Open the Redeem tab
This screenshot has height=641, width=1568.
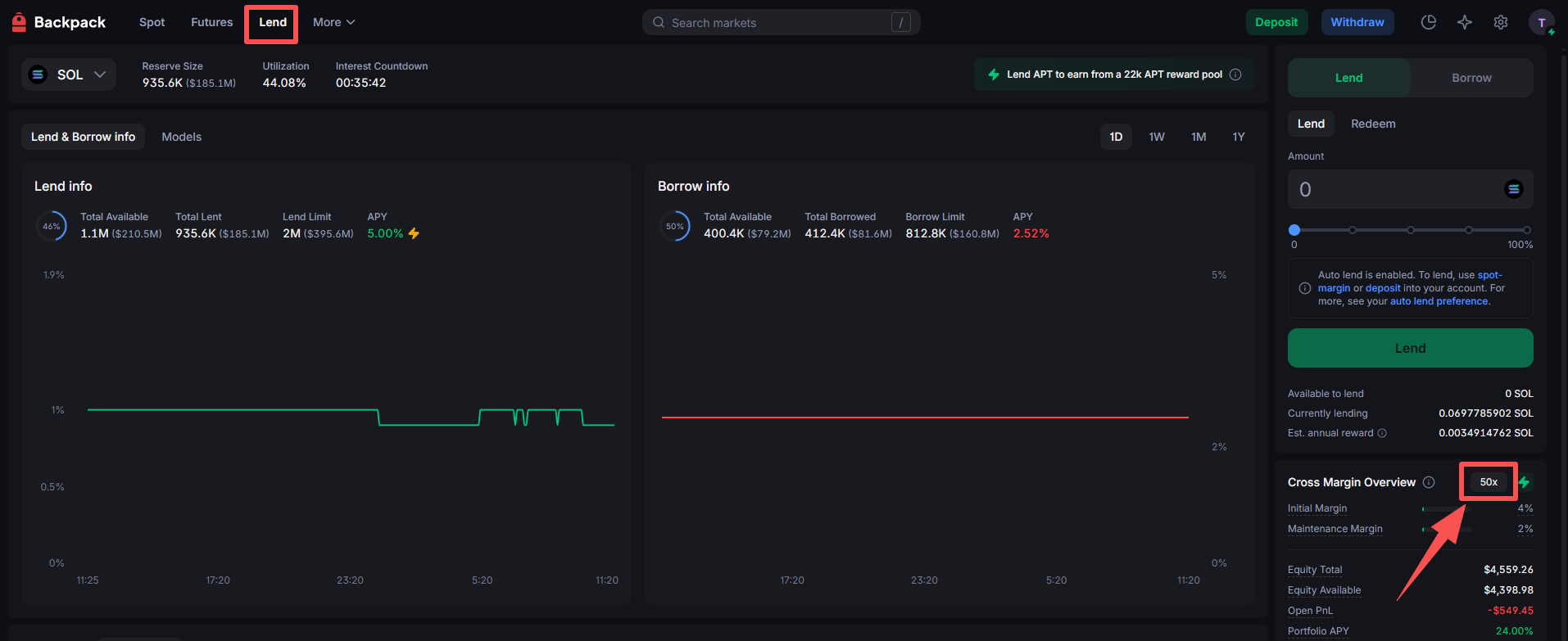(x=1372, y=124)
